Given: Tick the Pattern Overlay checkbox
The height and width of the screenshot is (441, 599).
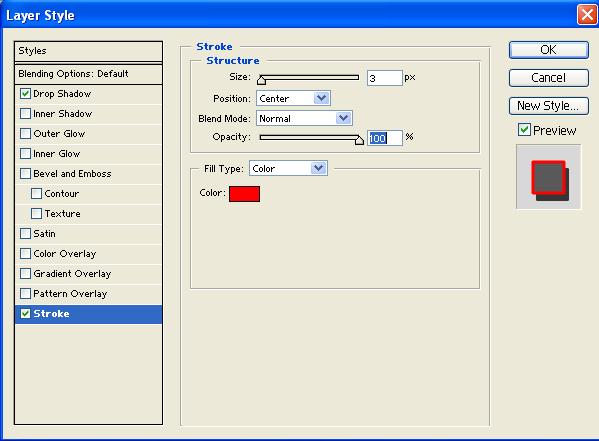Looking at the screenshot, I should click(x=25, y=293).
